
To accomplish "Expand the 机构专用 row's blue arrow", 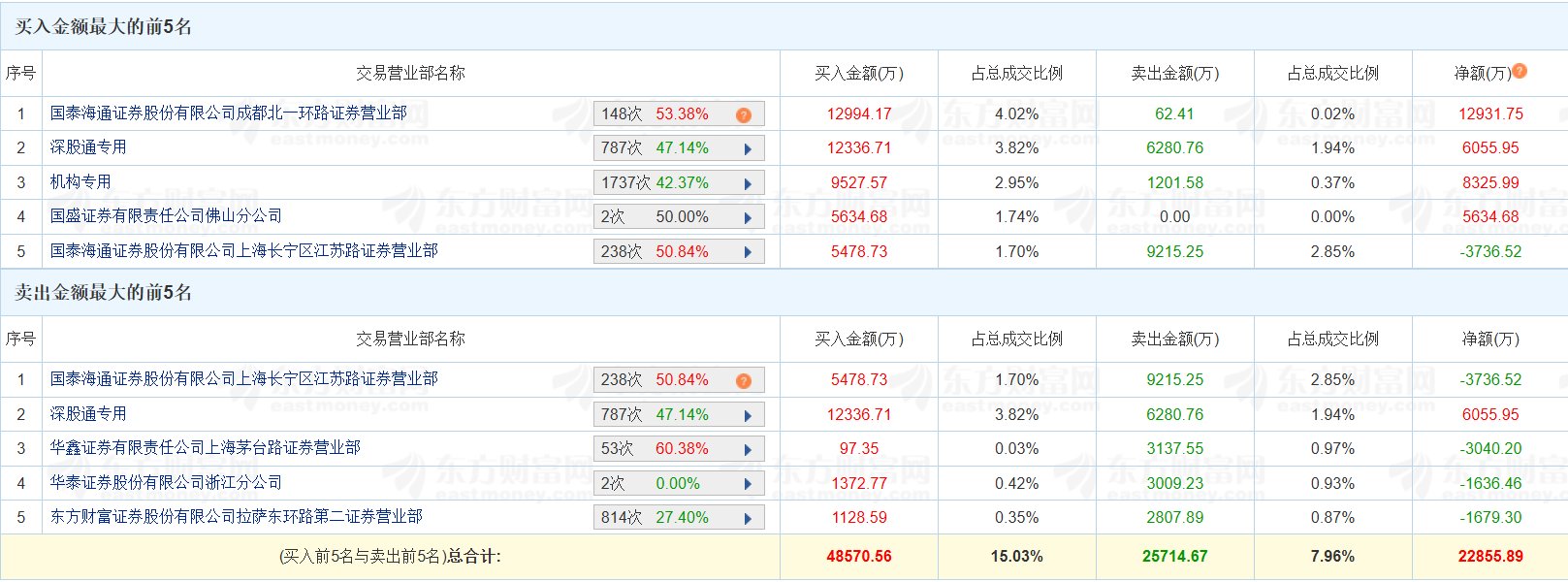I will pos(748,183).
